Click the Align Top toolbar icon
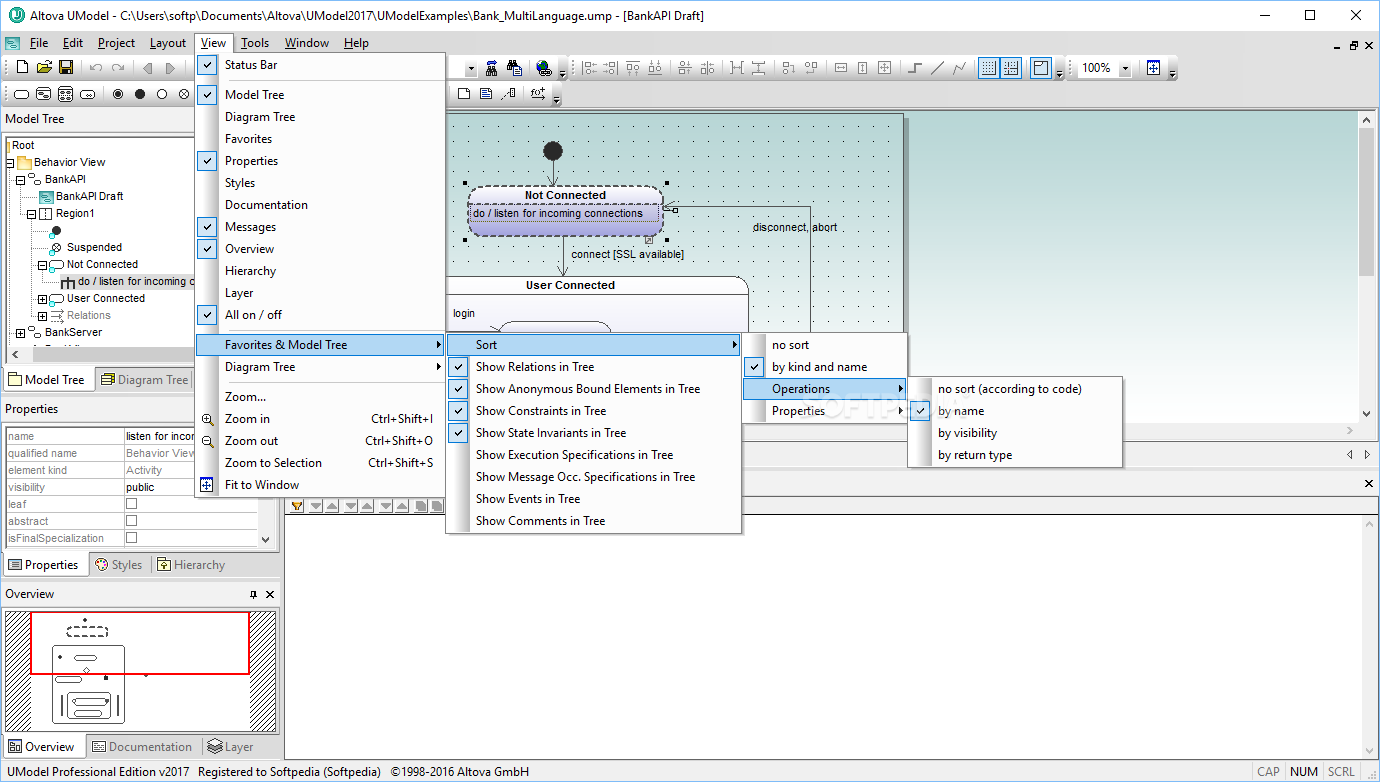 632,68
